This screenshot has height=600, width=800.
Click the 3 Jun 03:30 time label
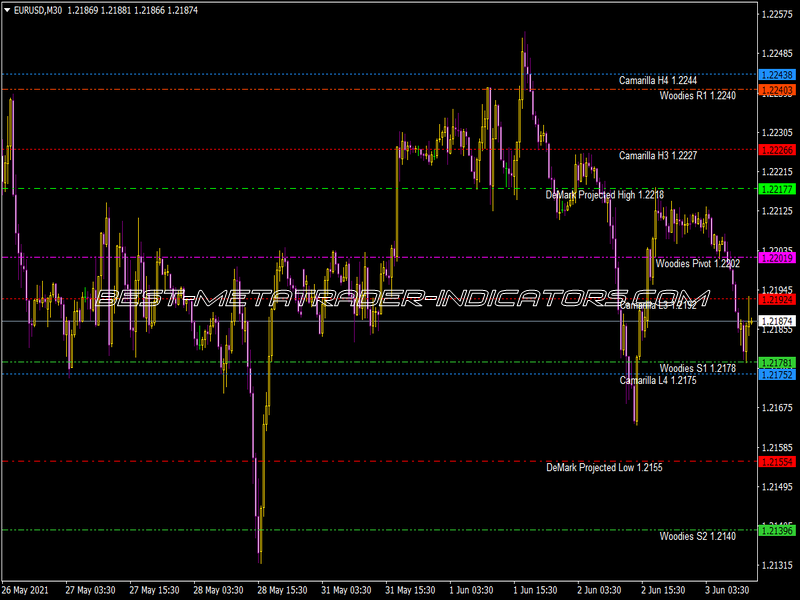(728, 590)
